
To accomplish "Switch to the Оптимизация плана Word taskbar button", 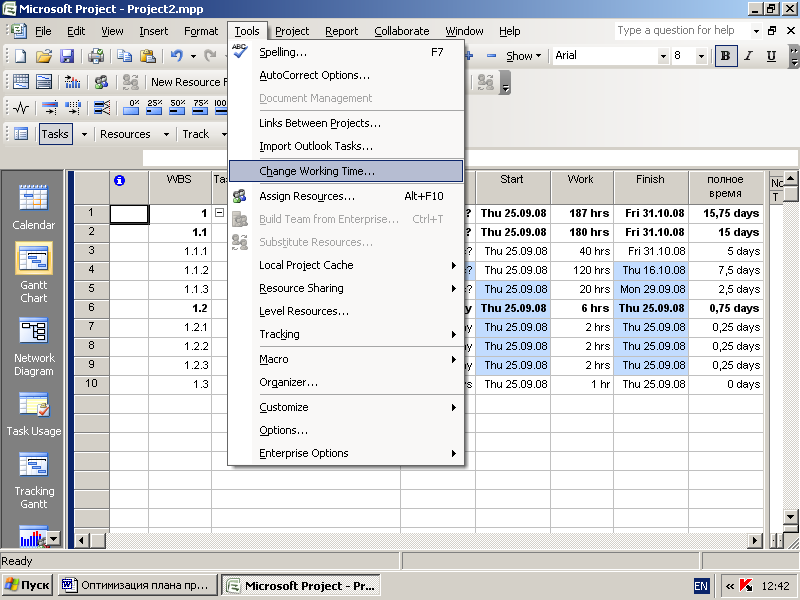I will tap(138, 585).
